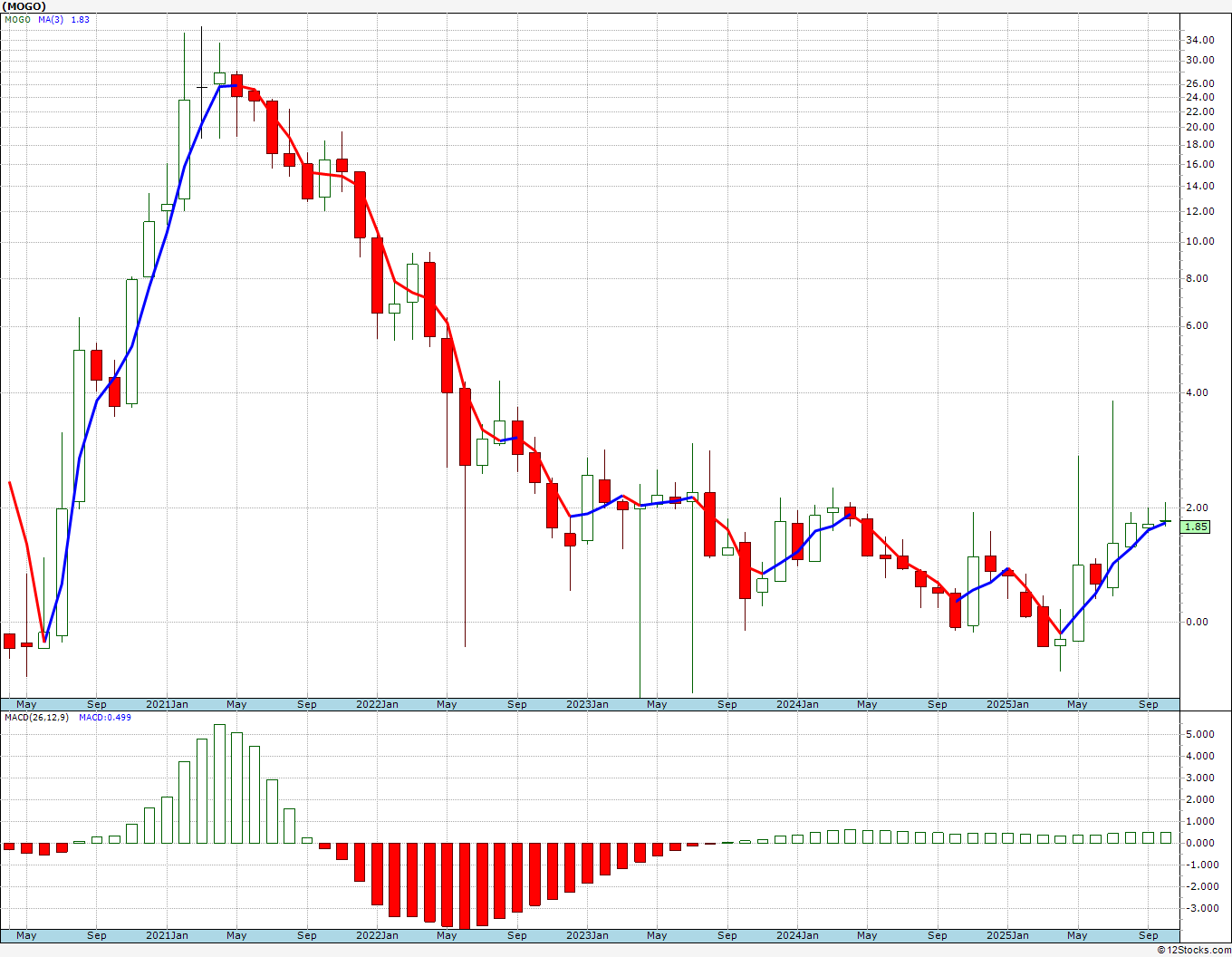Image resolution: width=1232 pixels, height=957 pixels.
Task: Click the 2024Jan marker on price time axis
Action: [797, 704]
